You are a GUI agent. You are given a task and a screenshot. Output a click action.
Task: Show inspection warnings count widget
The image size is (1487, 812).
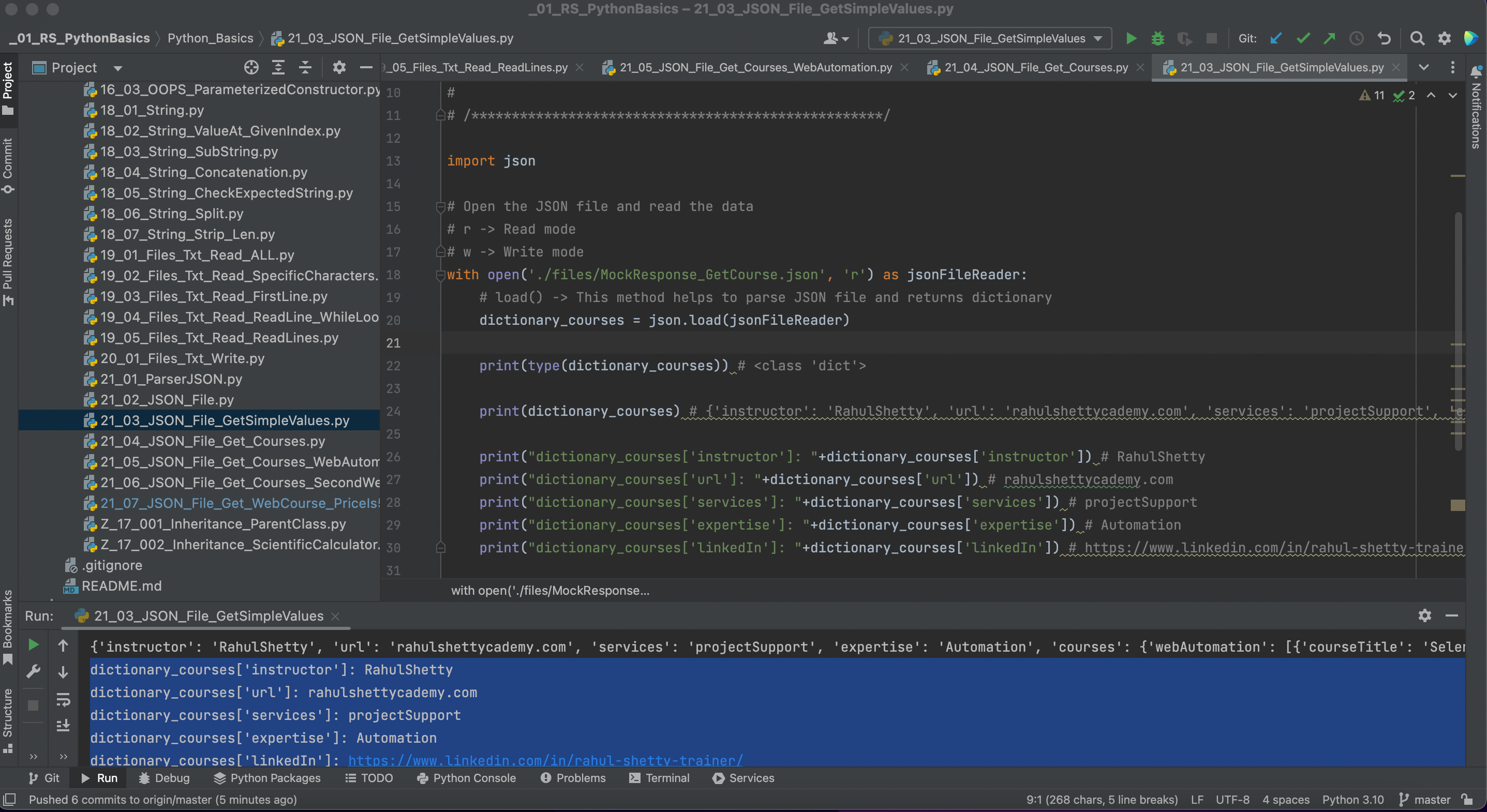1387,95
